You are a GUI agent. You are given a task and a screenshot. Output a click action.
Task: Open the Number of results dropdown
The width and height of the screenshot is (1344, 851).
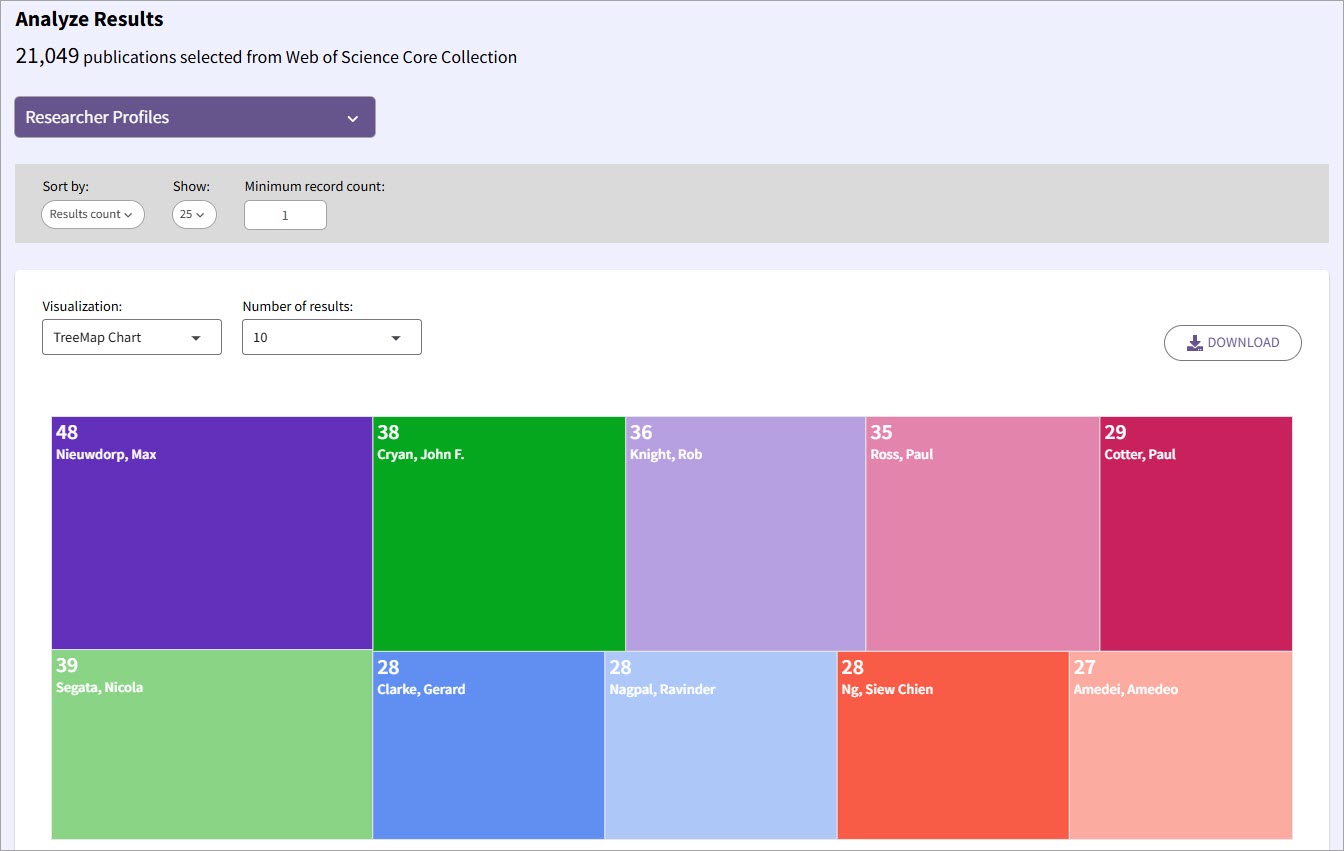[332, 337]
